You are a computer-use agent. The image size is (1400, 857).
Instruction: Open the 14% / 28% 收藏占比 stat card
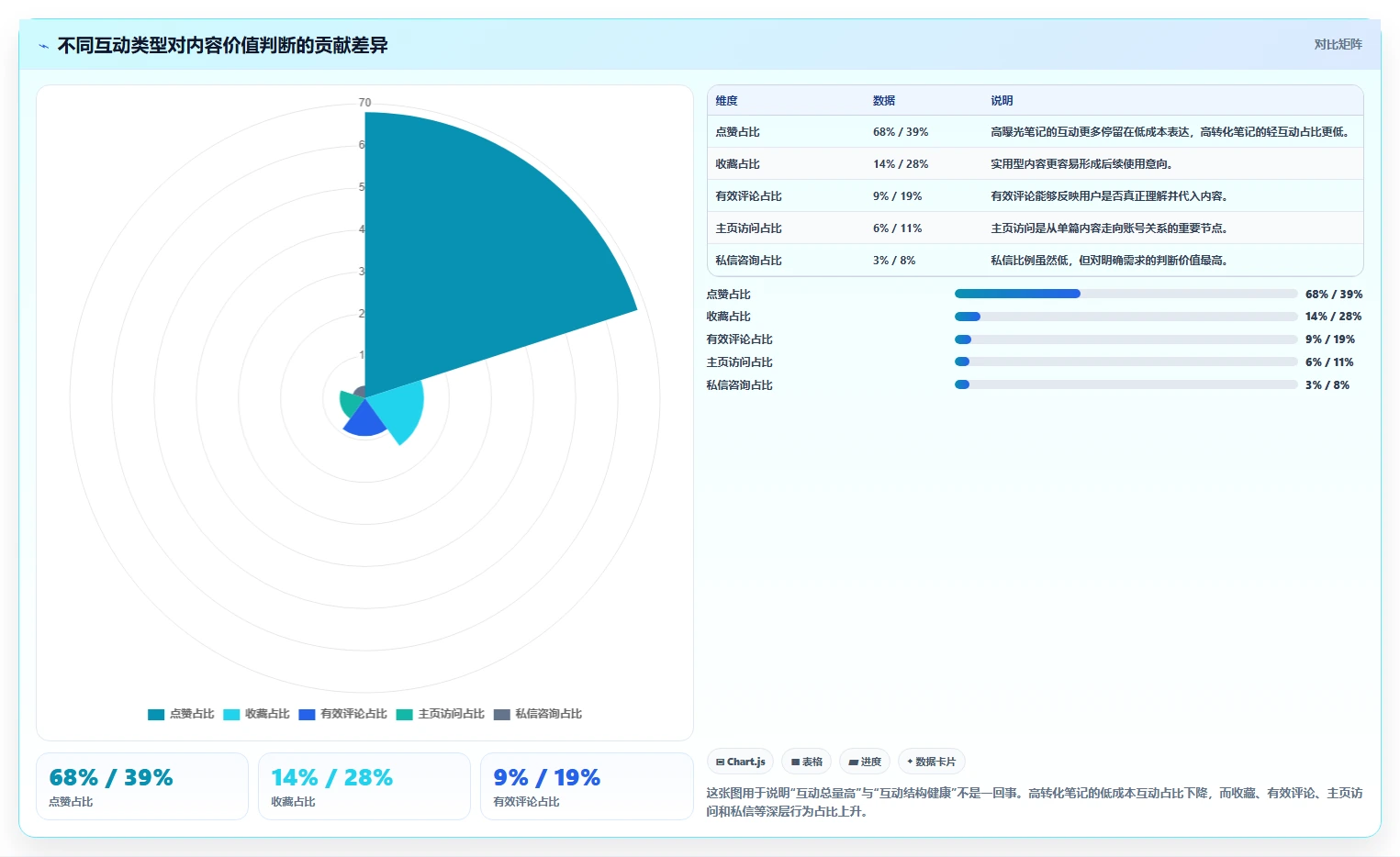click(364, 786)
